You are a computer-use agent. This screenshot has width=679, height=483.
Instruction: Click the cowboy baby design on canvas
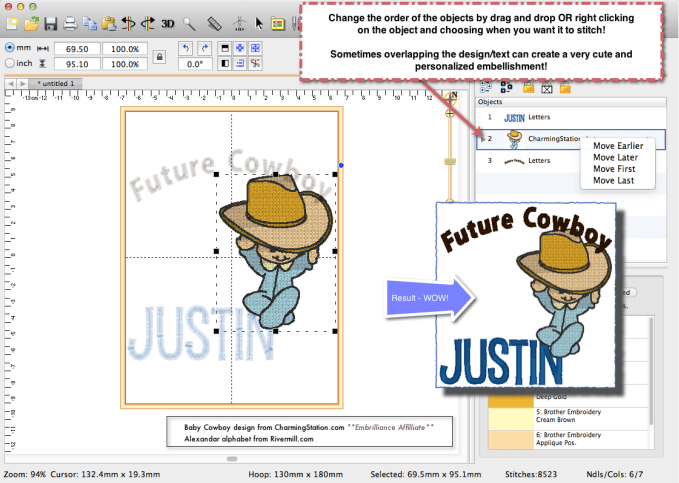point(276,251)
